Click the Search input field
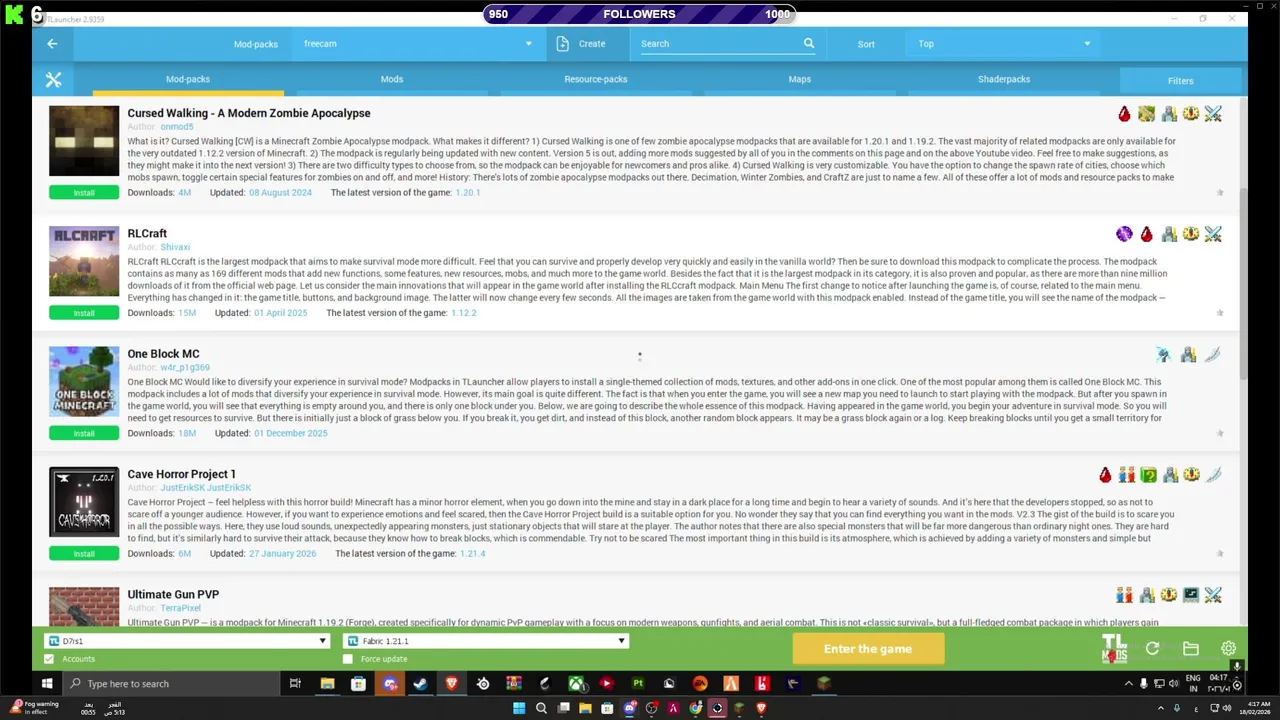 pyautogui.click(x=720, y=44)
